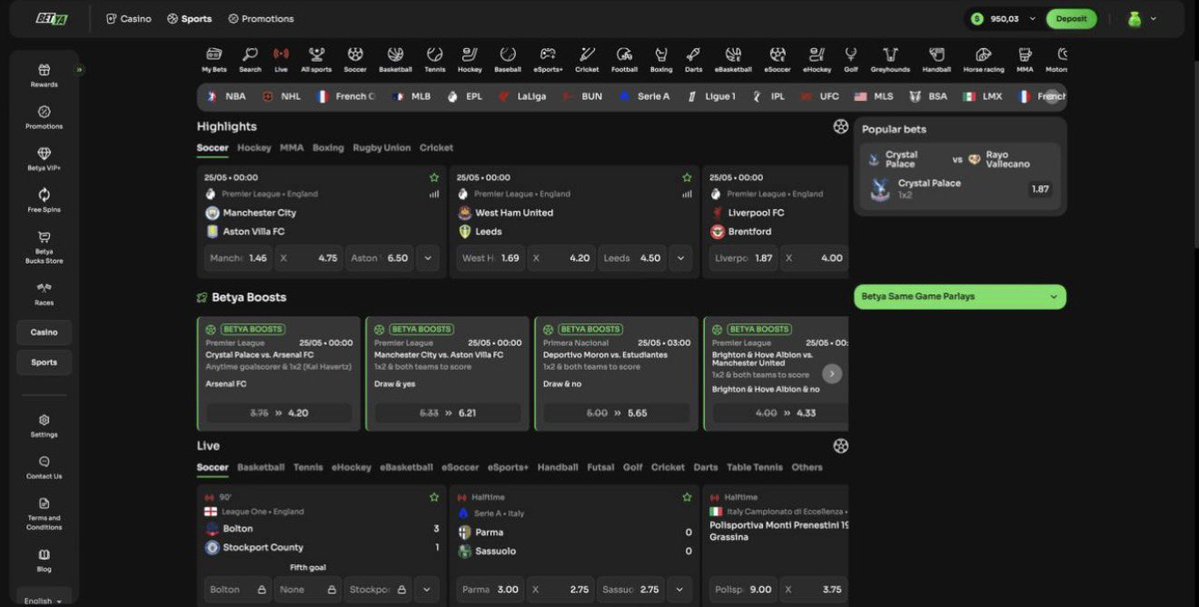Switch to the Casino top tab
The height and width of the screenshot is (607, 1199).
pos(128,18)
